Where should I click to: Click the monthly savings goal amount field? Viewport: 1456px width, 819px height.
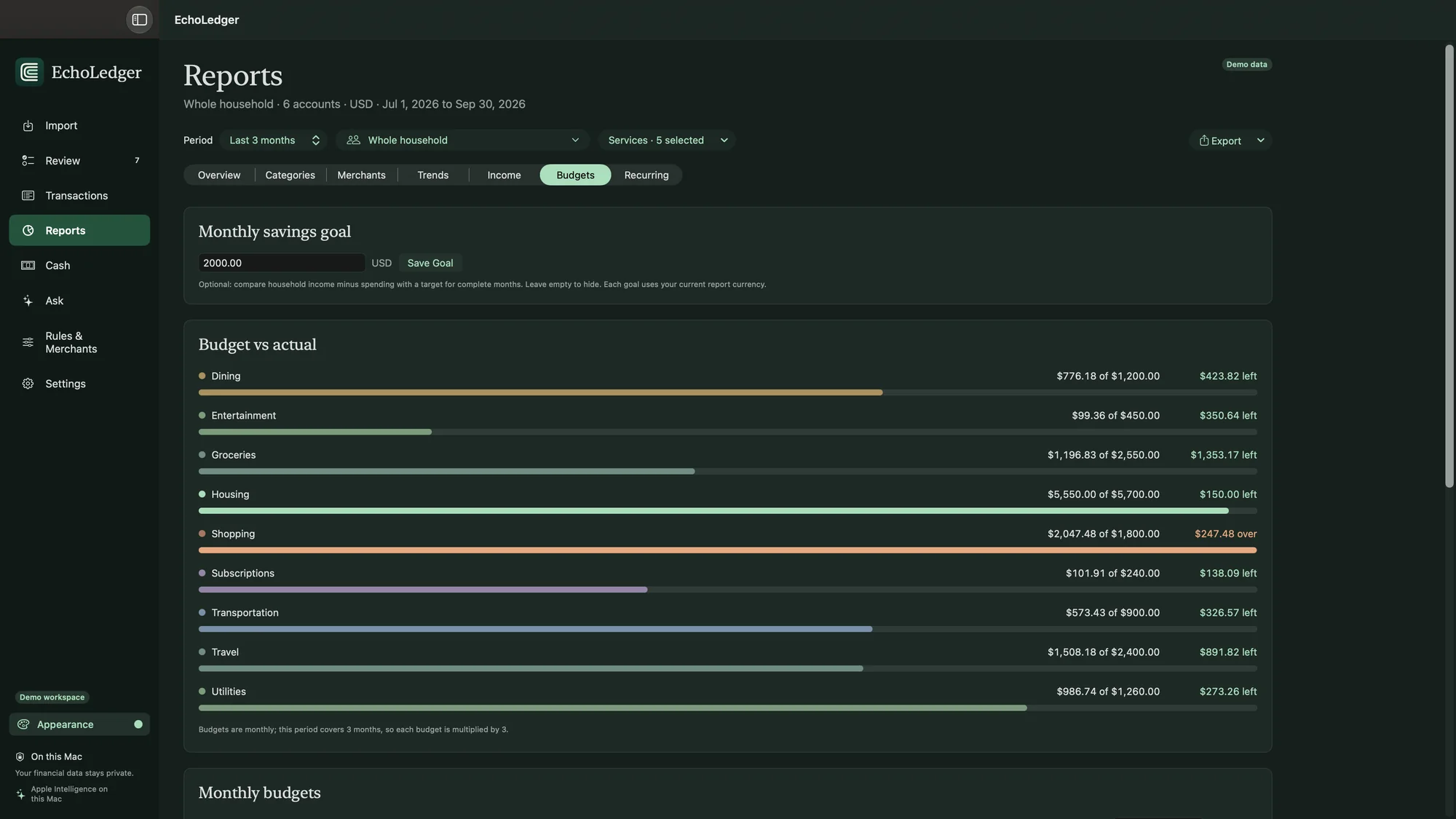282,264
